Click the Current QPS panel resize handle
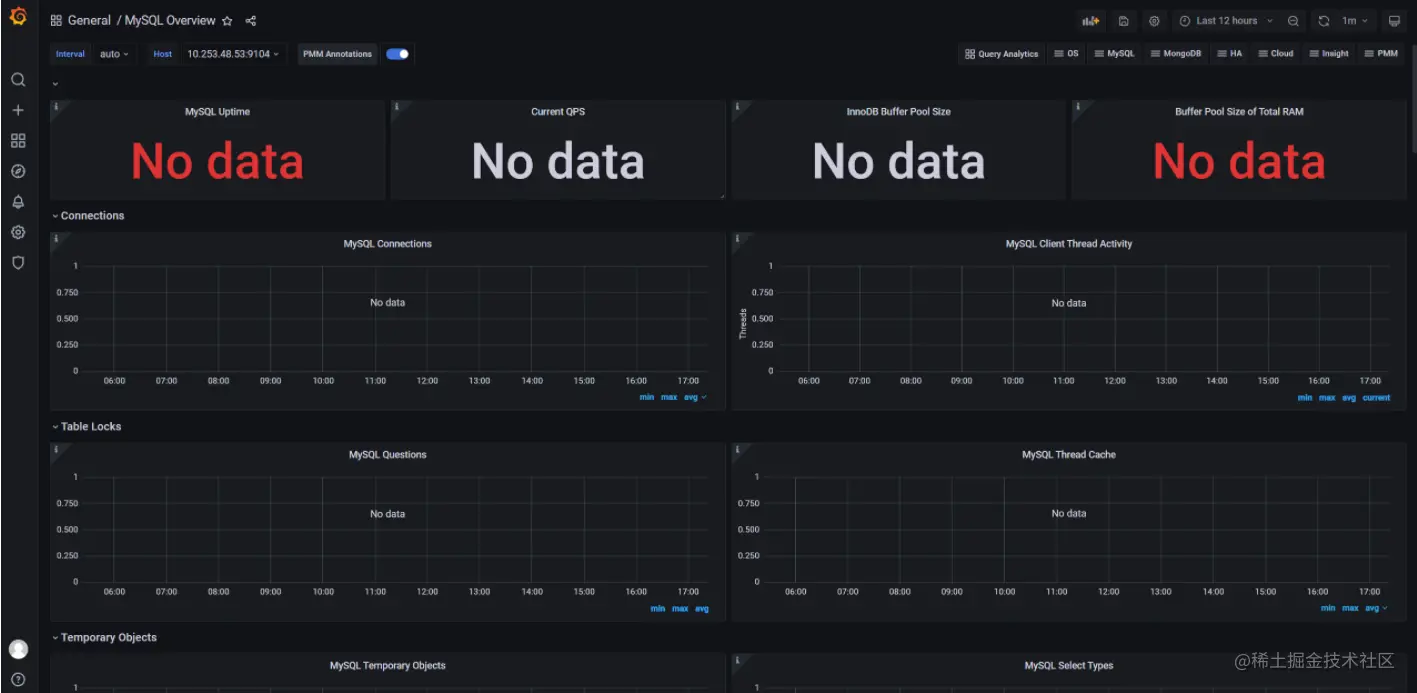Screen dimensions: 1417x693 pyautogui.click(x=720, y=195)
